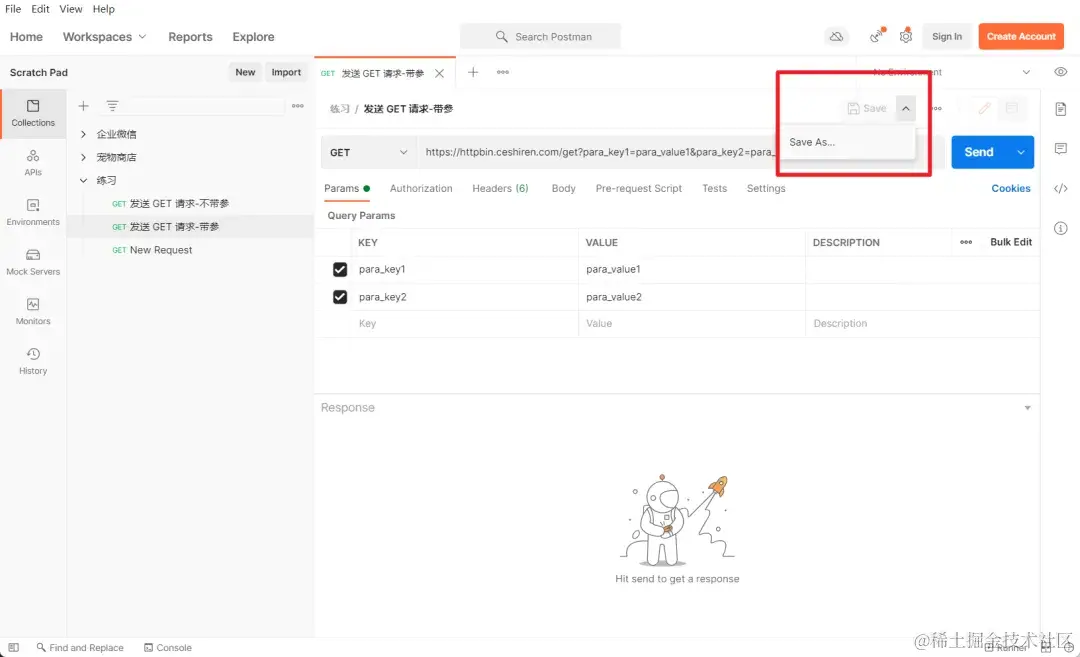Open code snippet icon in right sidebar
This screenshot has width=1080, height=657.
click(1061, 189)
